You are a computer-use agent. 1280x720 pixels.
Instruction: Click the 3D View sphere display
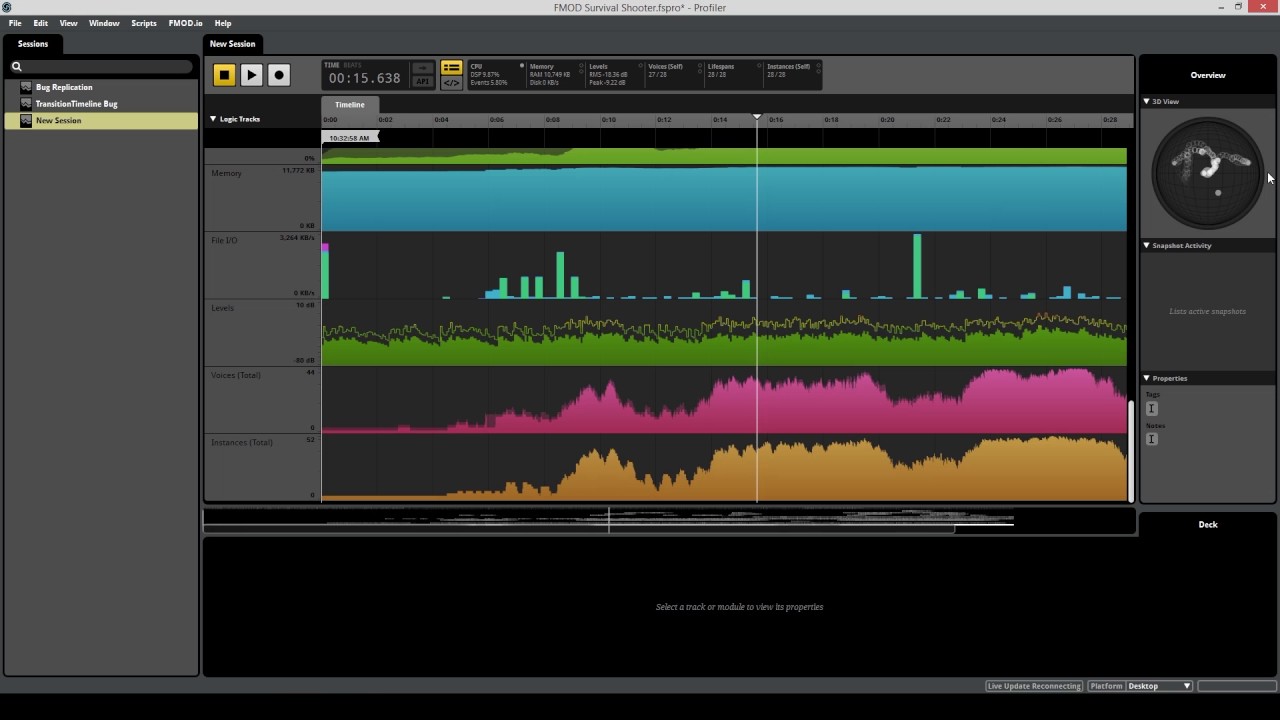(x=1208, y=173)
